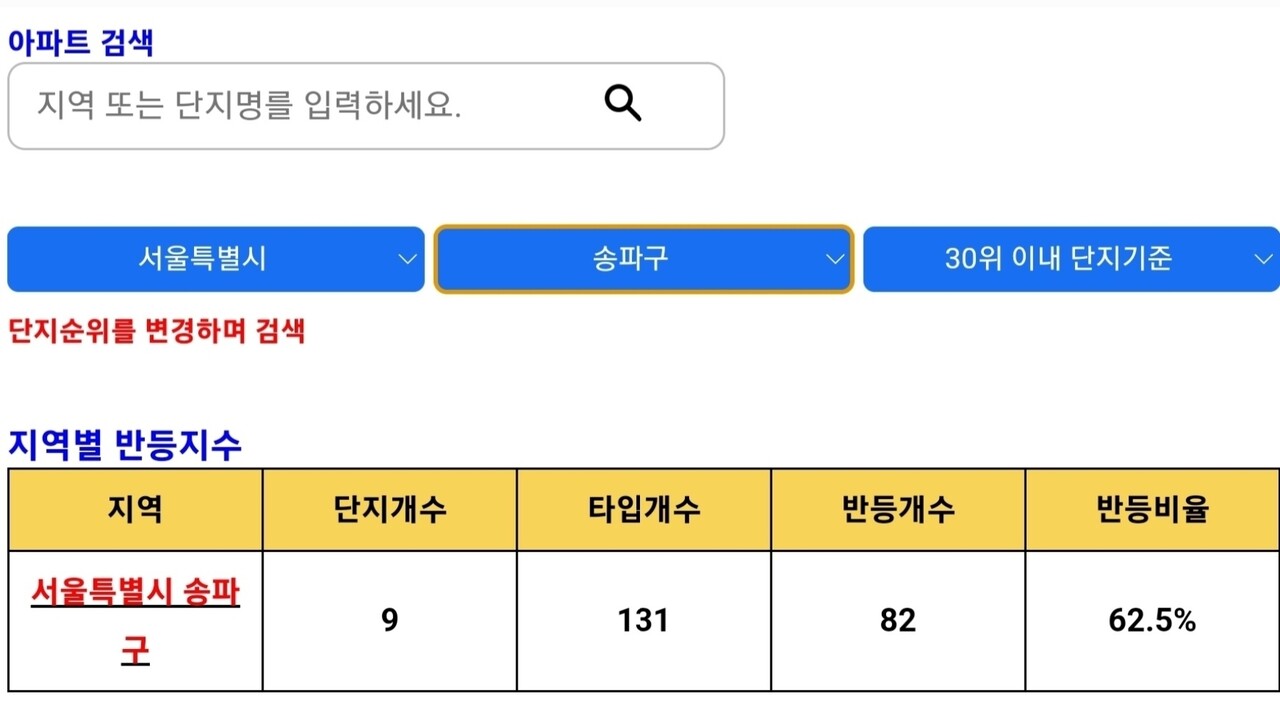Select the 반등비율 column header
The height and width of the screenshot is (704, 1280).
point(1152,509)
